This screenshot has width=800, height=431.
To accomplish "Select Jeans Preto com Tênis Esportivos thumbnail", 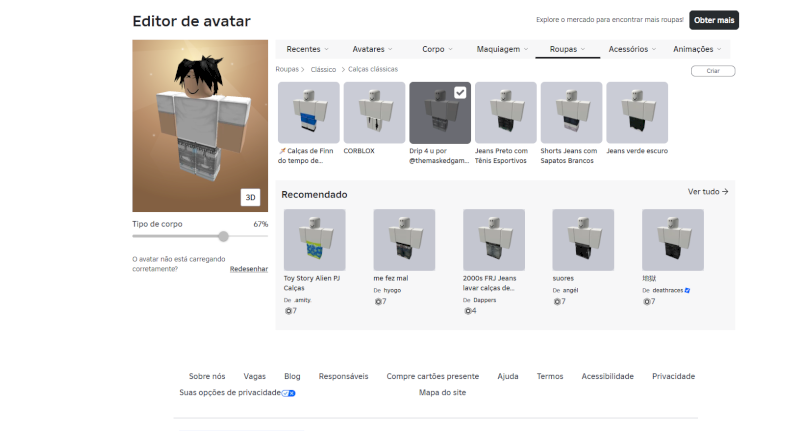I will tap(506, 113).
